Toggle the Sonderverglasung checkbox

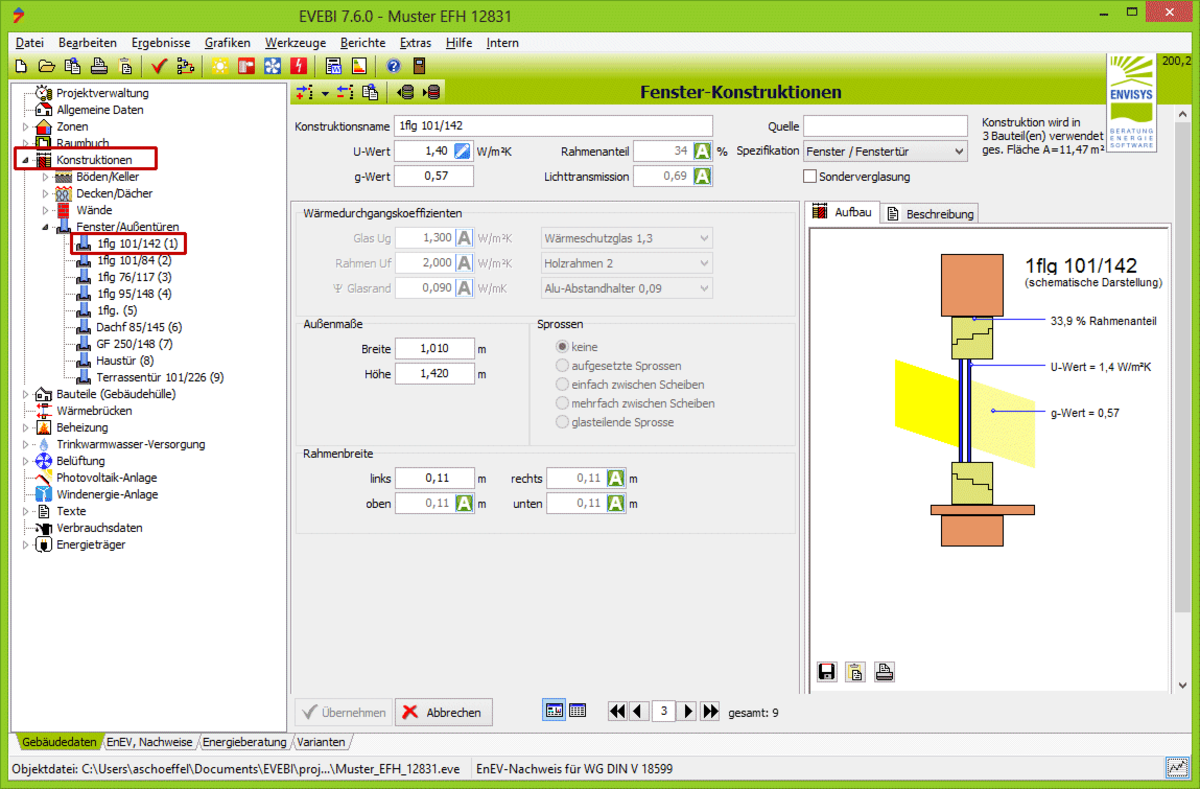811,177
